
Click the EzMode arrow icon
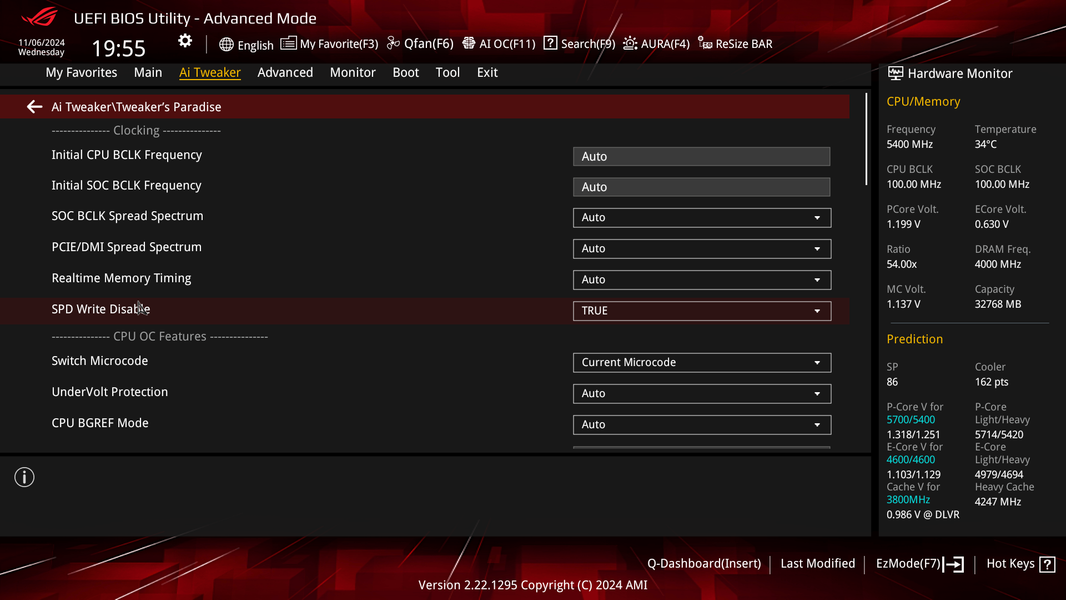[953, 564]
